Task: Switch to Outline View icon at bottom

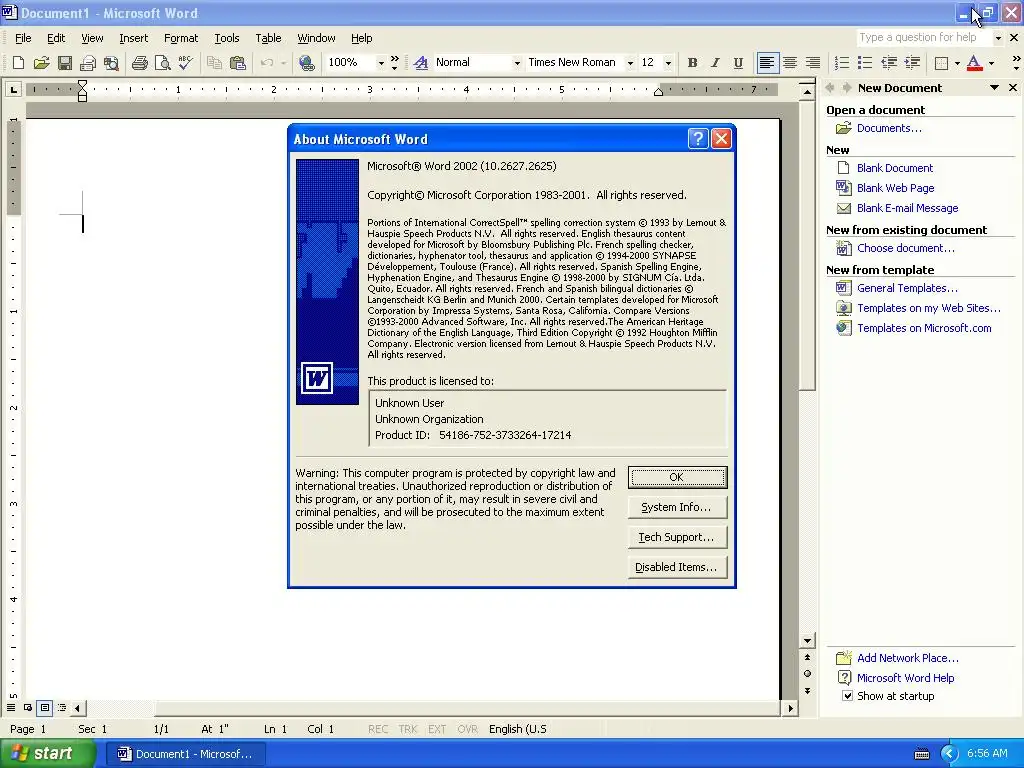Action: [x=62, y=708]
